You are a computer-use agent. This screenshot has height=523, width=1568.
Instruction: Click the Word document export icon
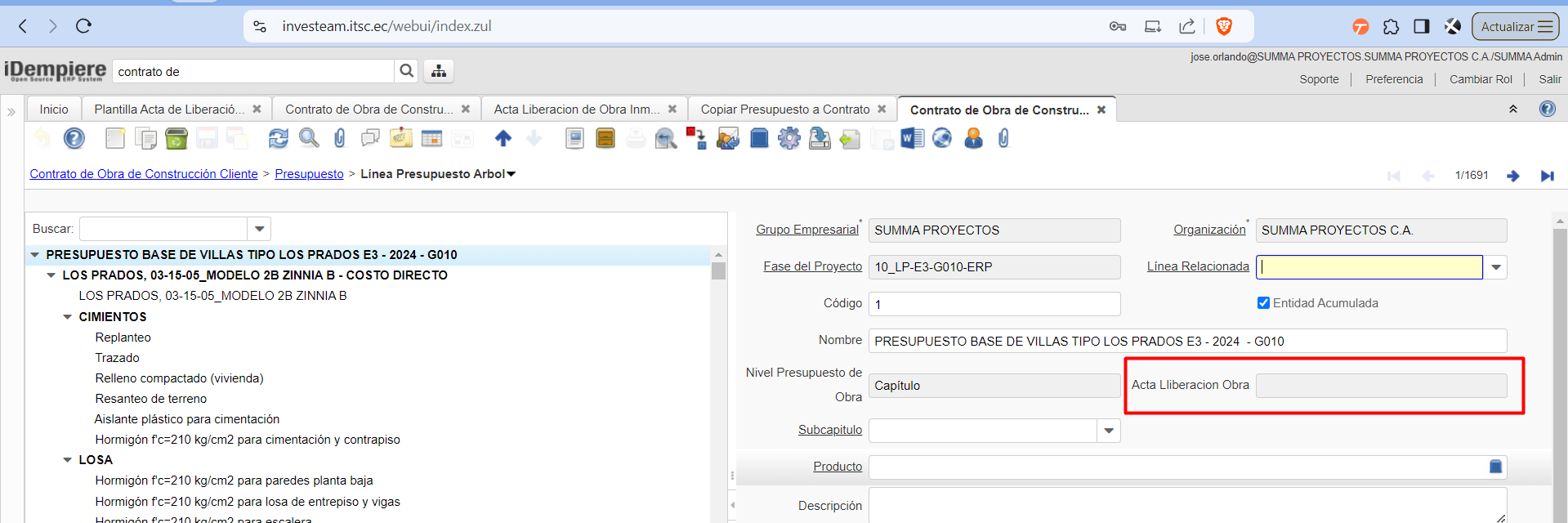pos(911,139)
